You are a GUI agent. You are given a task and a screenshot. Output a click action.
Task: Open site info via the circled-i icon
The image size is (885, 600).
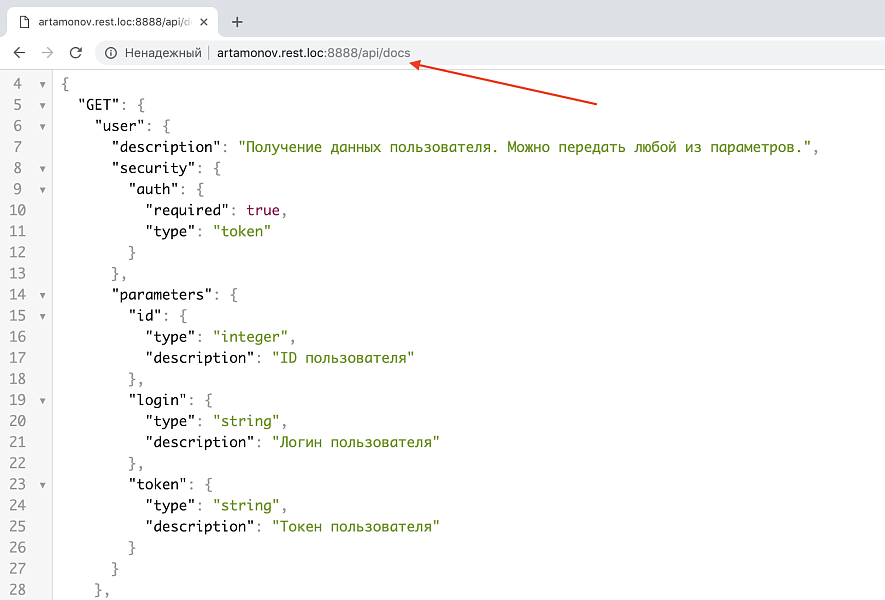[x=111, y=53]
